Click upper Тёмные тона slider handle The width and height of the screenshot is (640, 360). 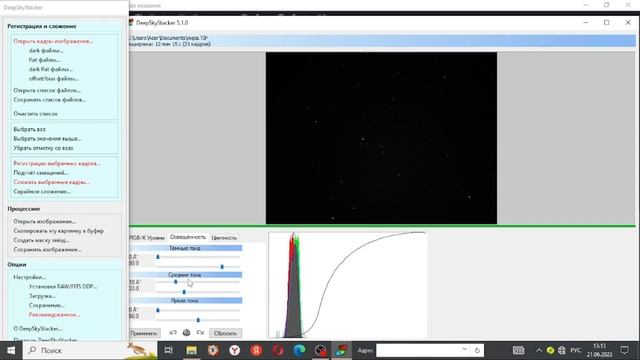pos(158,257)
